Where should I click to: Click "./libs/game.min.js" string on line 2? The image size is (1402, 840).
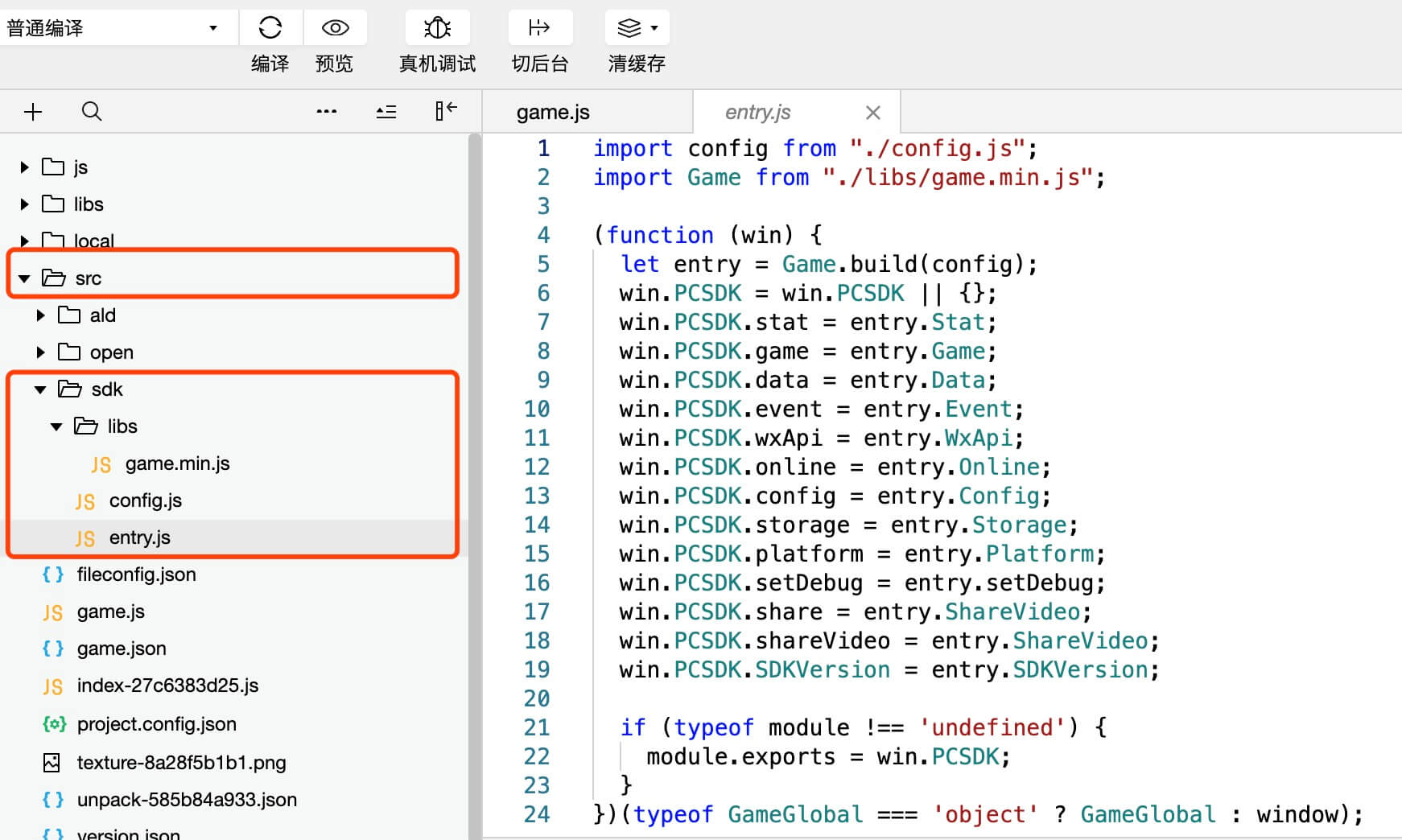pos(958,177)
